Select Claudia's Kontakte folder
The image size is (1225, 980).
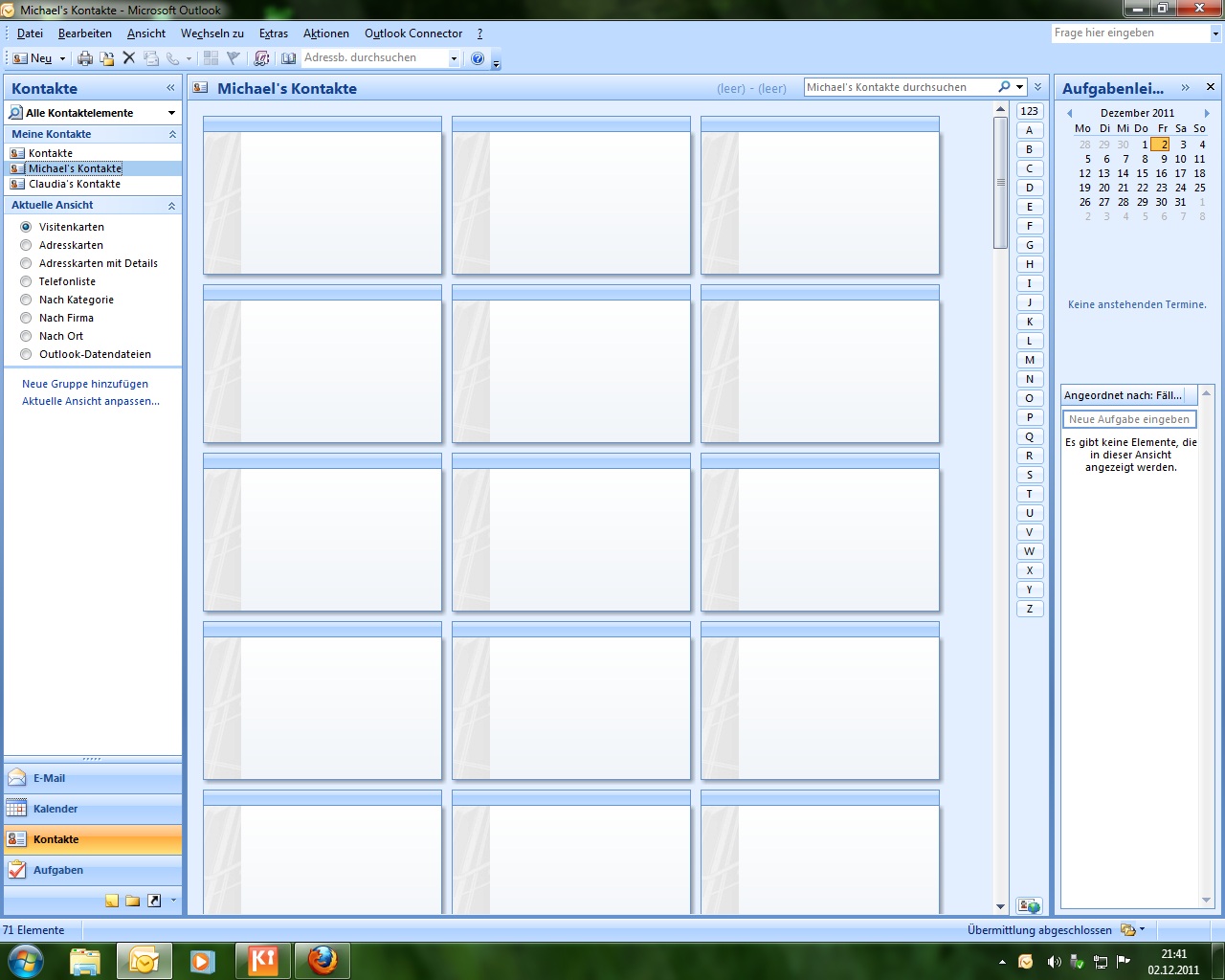click(x=75, y=184)
